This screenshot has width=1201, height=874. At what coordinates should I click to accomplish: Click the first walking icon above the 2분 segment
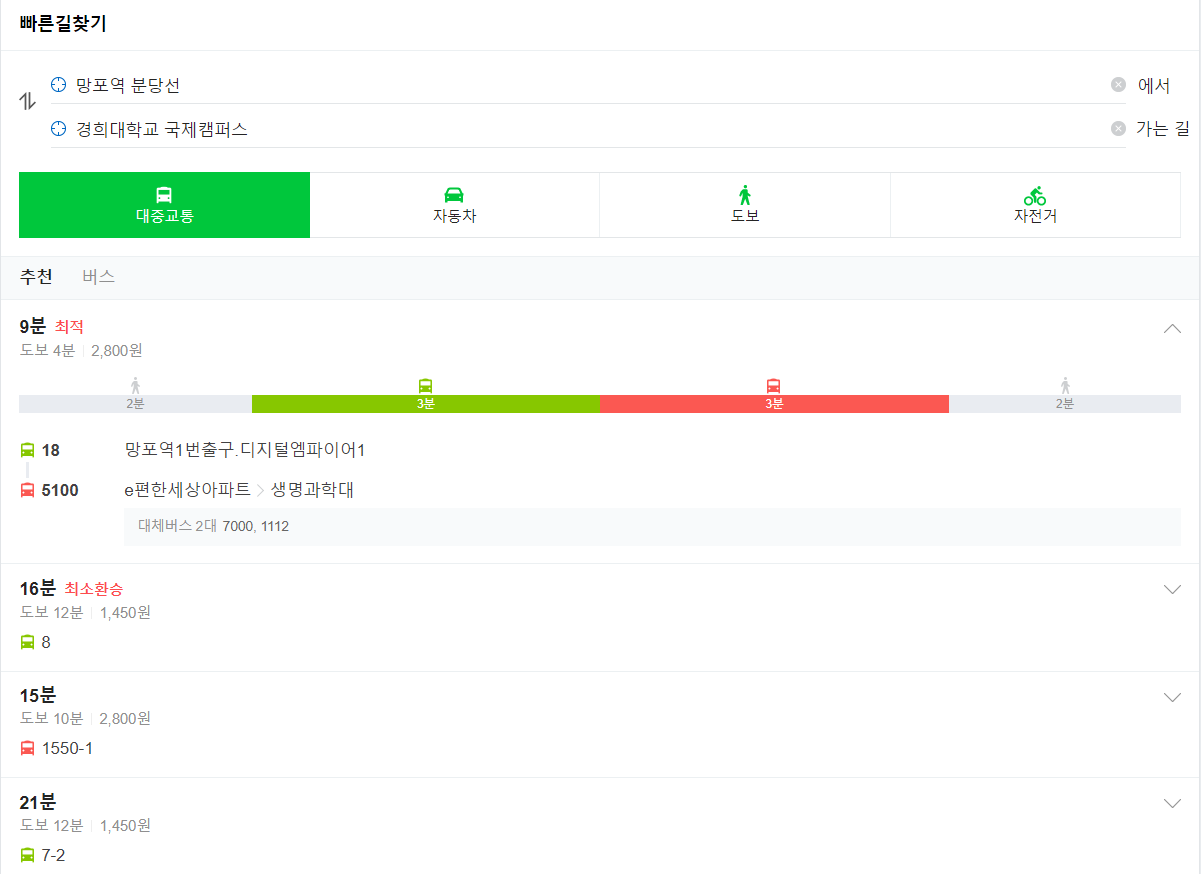[x=136, y=385]
